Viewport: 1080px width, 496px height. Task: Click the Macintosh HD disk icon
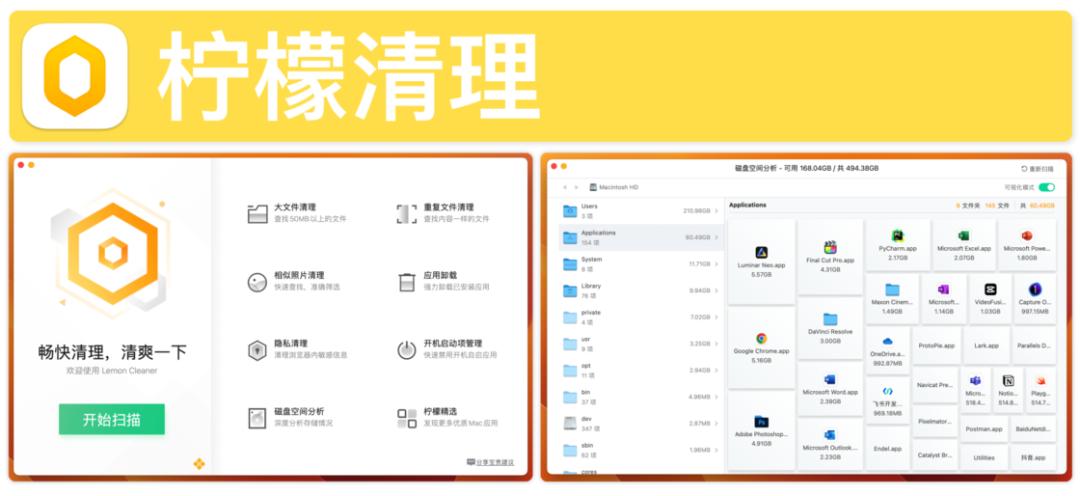pyautogui.click(x=592, y=187)
